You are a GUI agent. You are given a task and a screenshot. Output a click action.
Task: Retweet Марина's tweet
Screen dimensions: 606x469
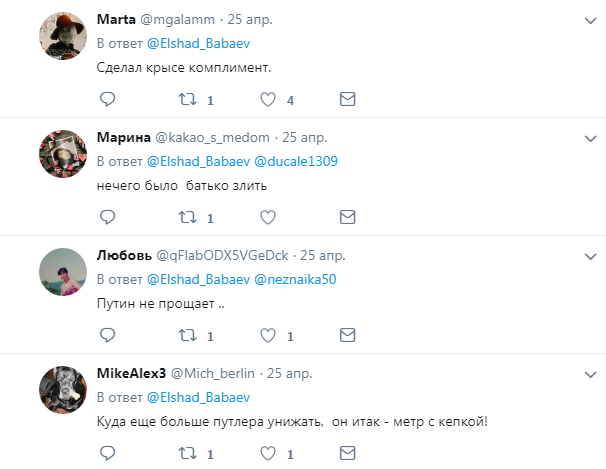pos(186,217)
